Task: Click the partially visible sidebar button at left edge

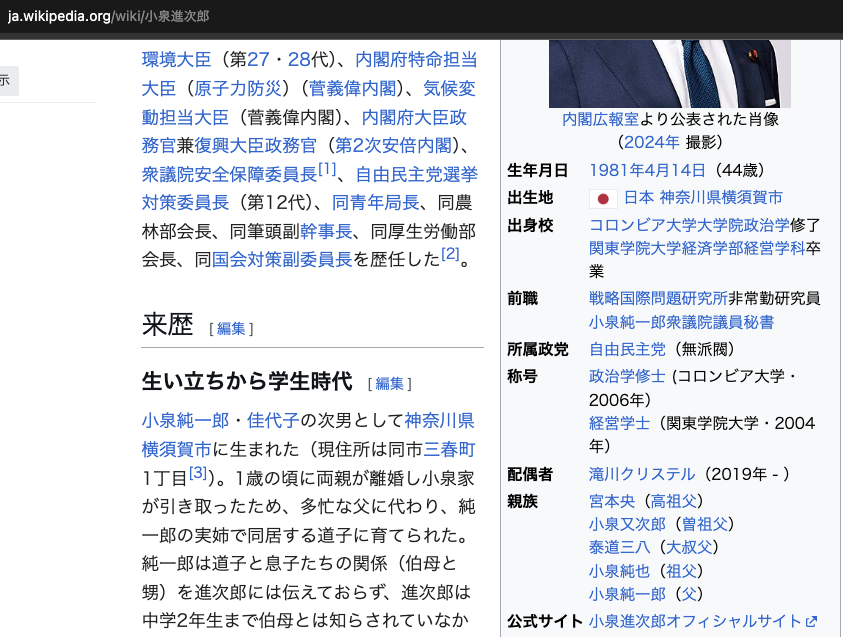Action: (x=9, y=81)
